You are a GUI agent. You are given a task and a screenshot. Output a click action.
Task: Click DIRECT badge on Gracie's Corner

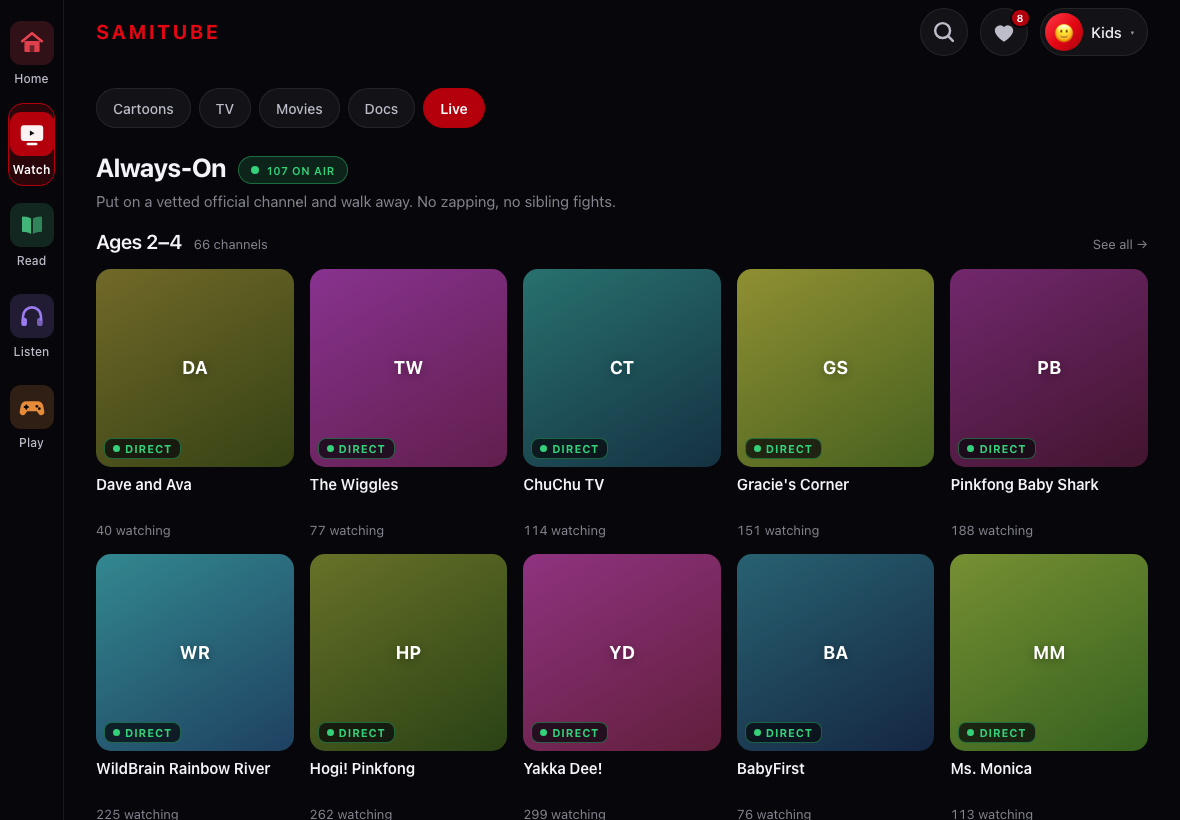click(x=783, y=448)
